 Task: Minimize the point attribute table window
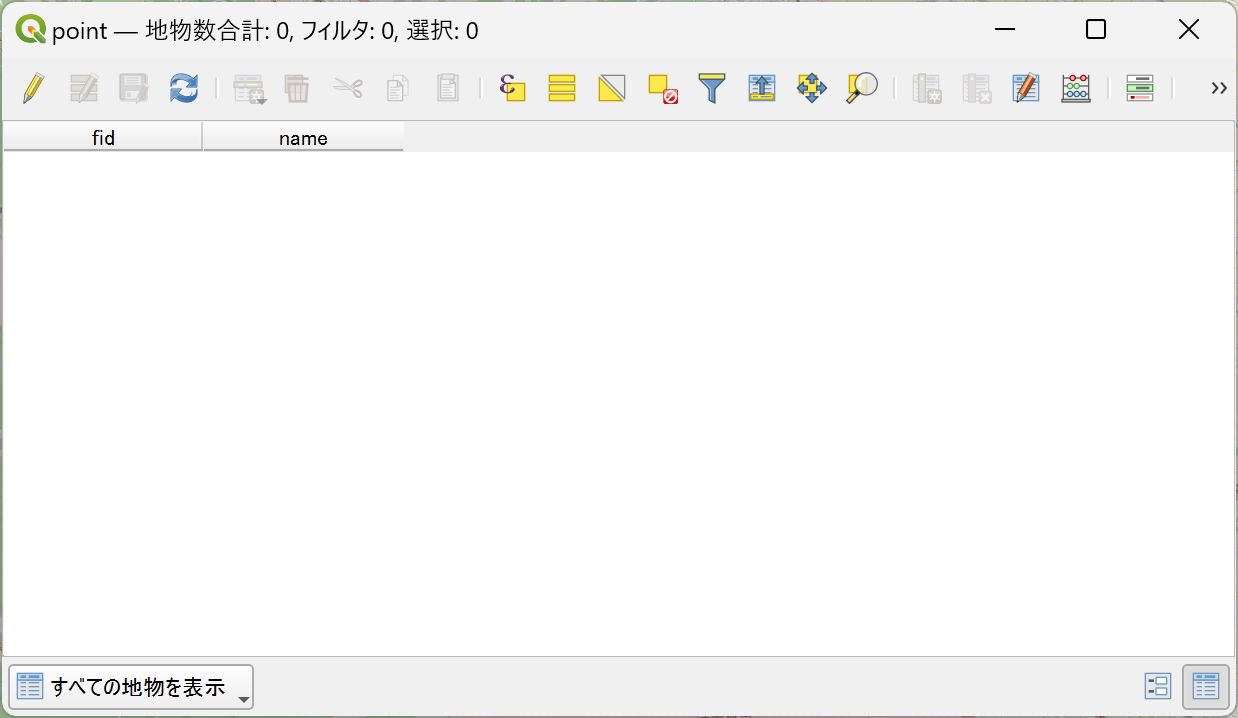tap(1004, 30)
